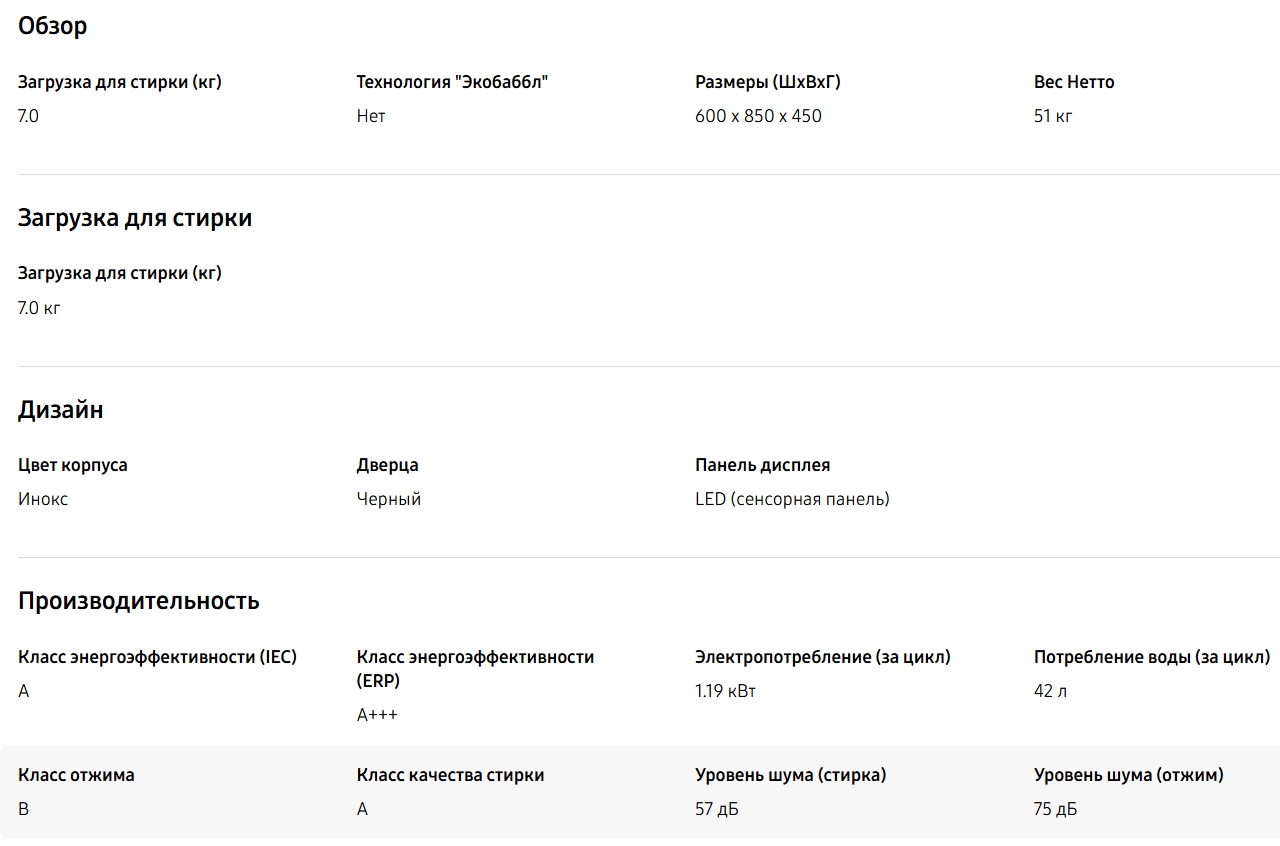This screenshot has height=846, width=1280.
Task: Click the "57 дБ" wash noise value
Action: (717, 809)
